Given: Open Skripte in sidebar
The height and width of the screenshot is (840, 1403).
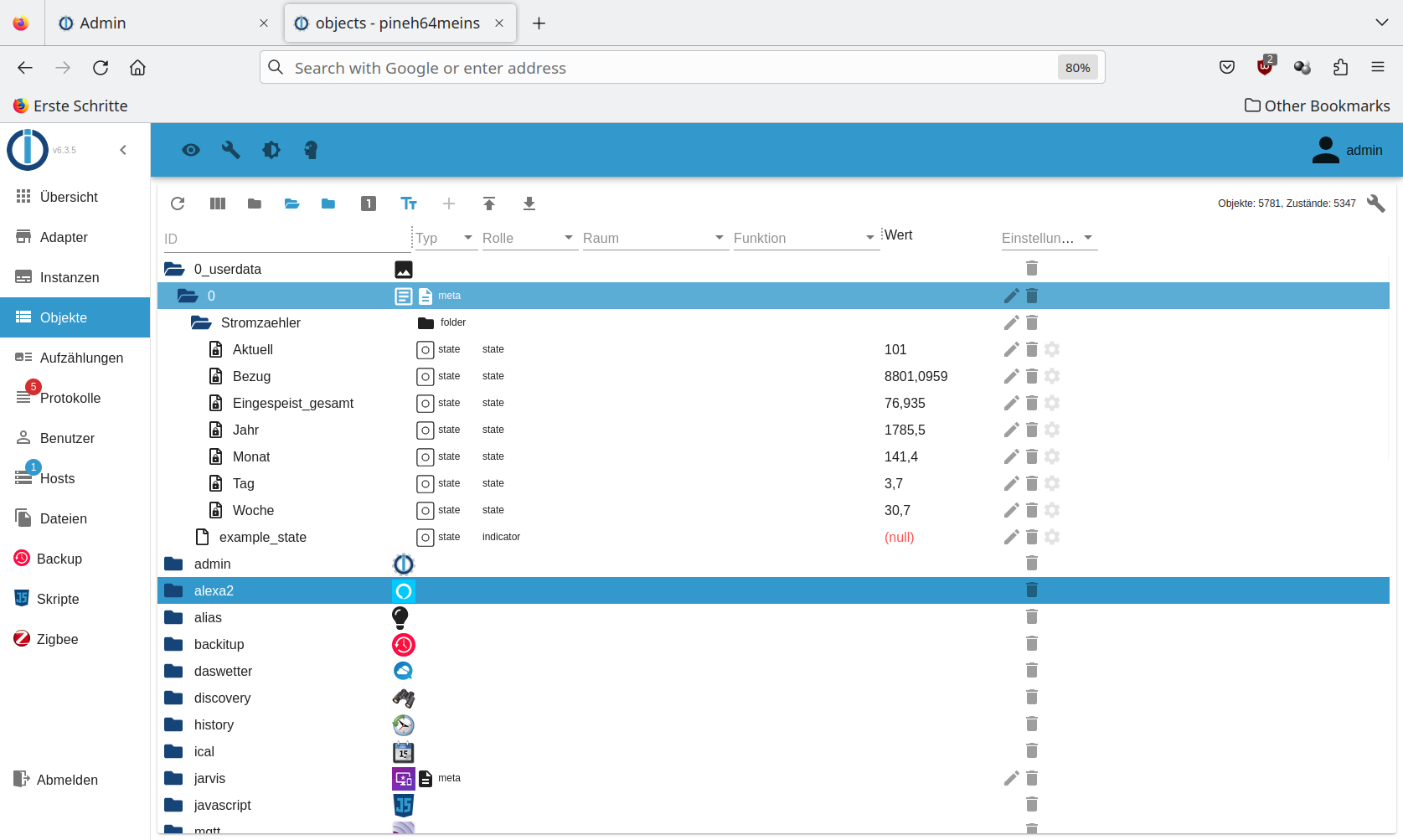Looking at the screenshot, I should click(x=75, y=599).
